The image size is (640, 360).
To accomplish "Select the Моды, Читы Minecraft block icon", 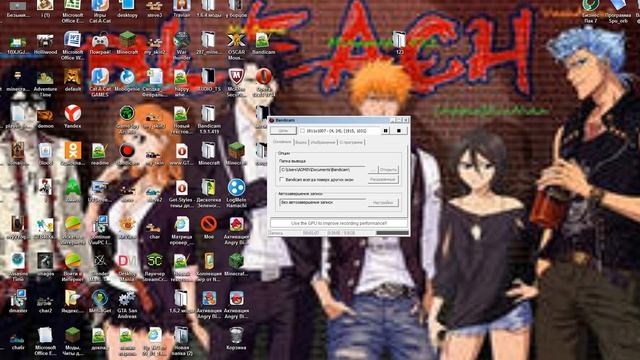I will point(73,341).
